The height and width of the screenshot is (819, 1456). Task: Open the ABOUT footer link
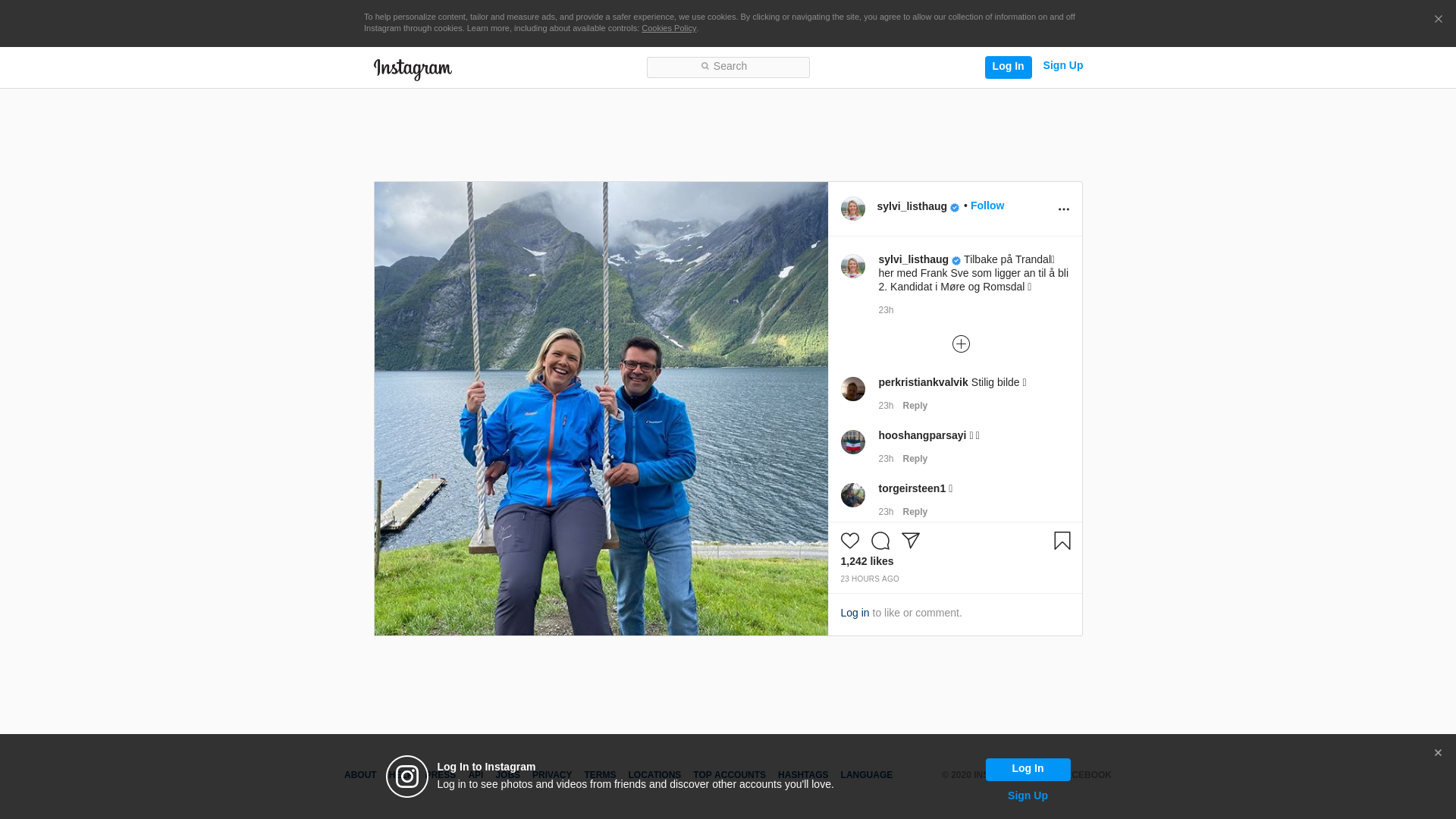coord(360,775)
